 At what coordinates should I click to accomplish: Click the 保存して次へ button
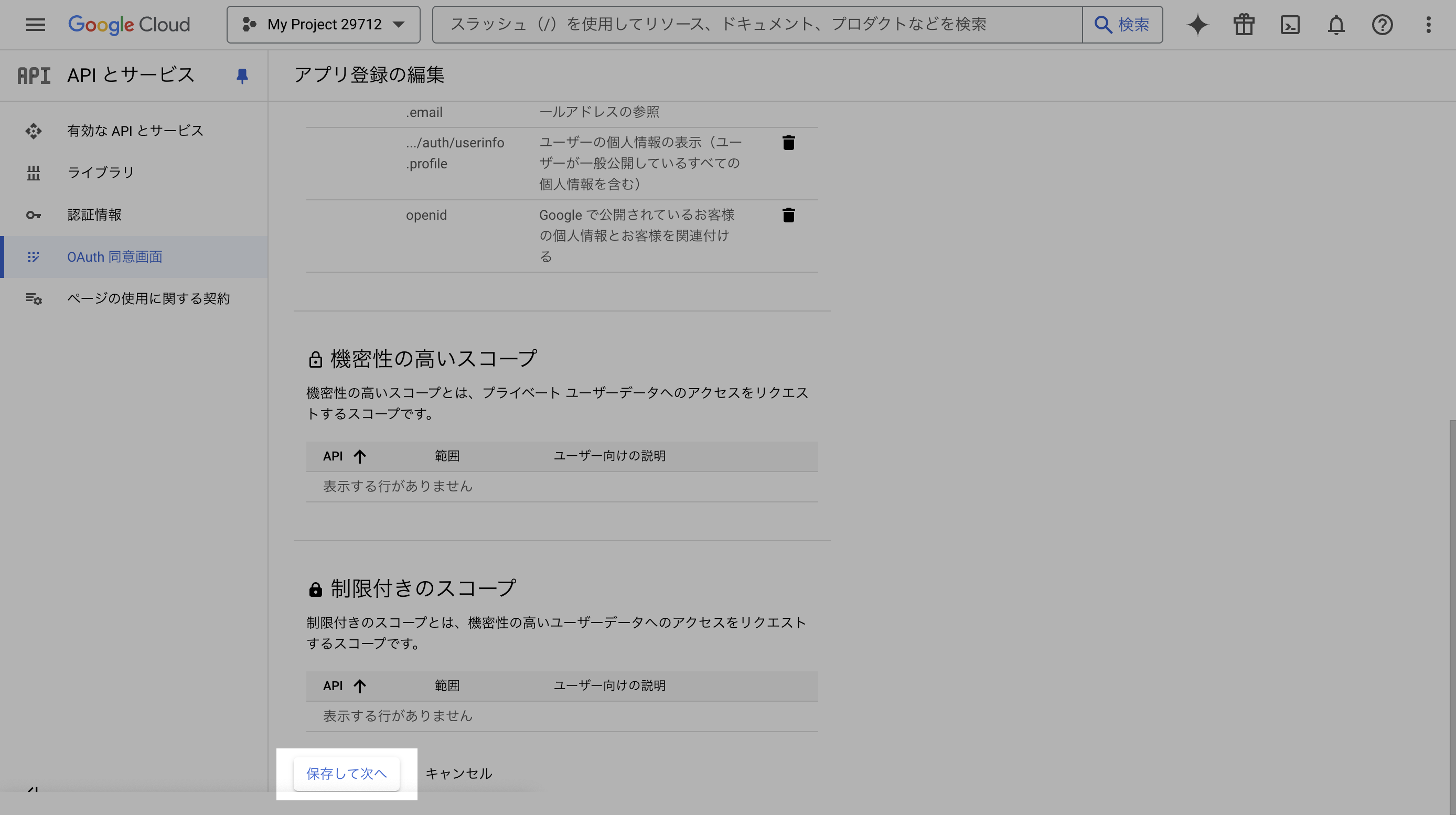click(347, 773)
